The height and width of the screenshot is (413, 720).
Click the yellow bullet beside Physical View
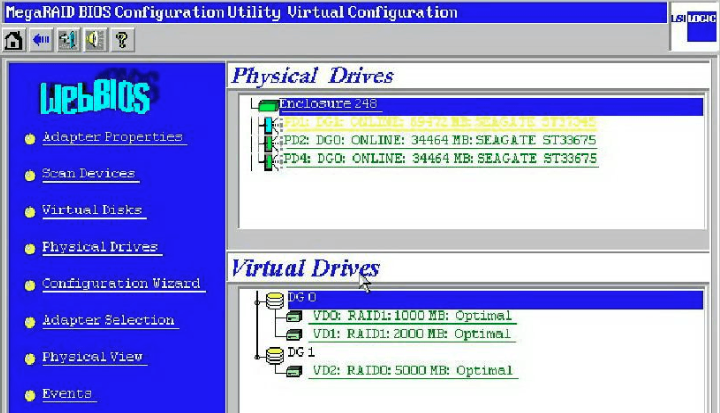point(30,359)
